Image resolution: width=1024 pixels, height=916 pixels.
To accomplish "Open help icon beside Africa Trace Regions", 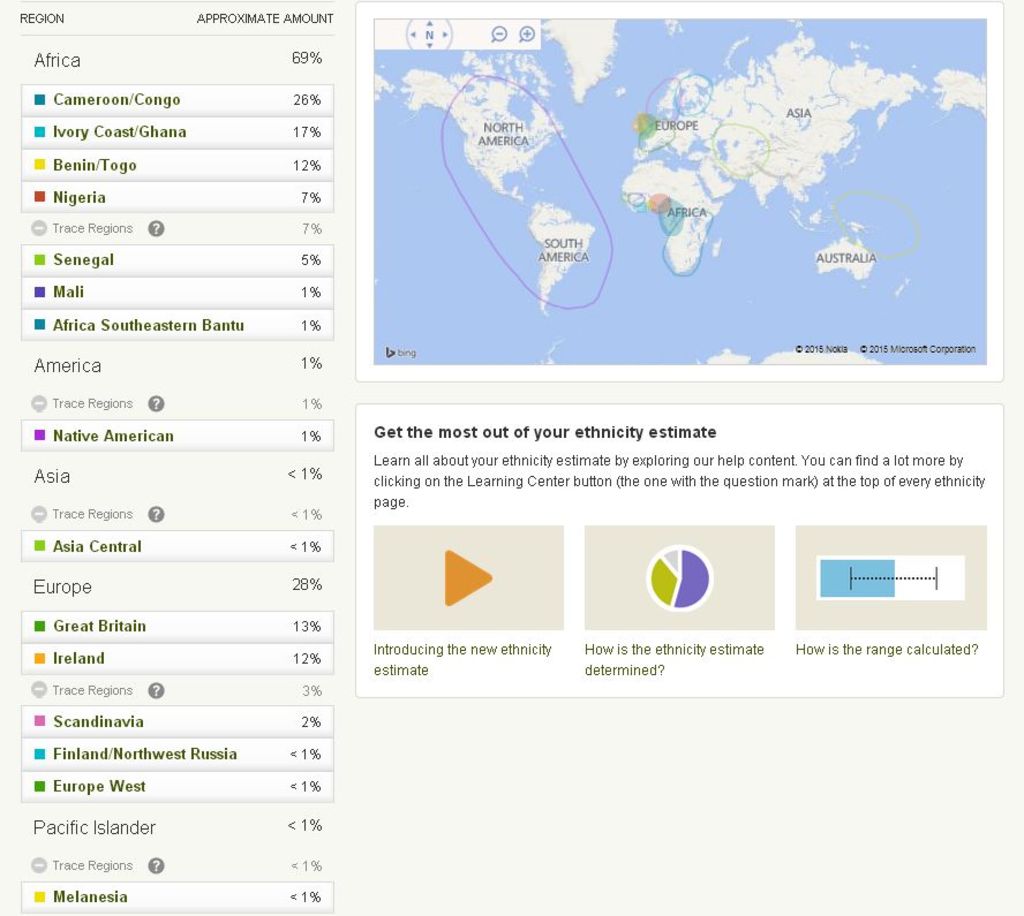I will (x=156, y=229).
